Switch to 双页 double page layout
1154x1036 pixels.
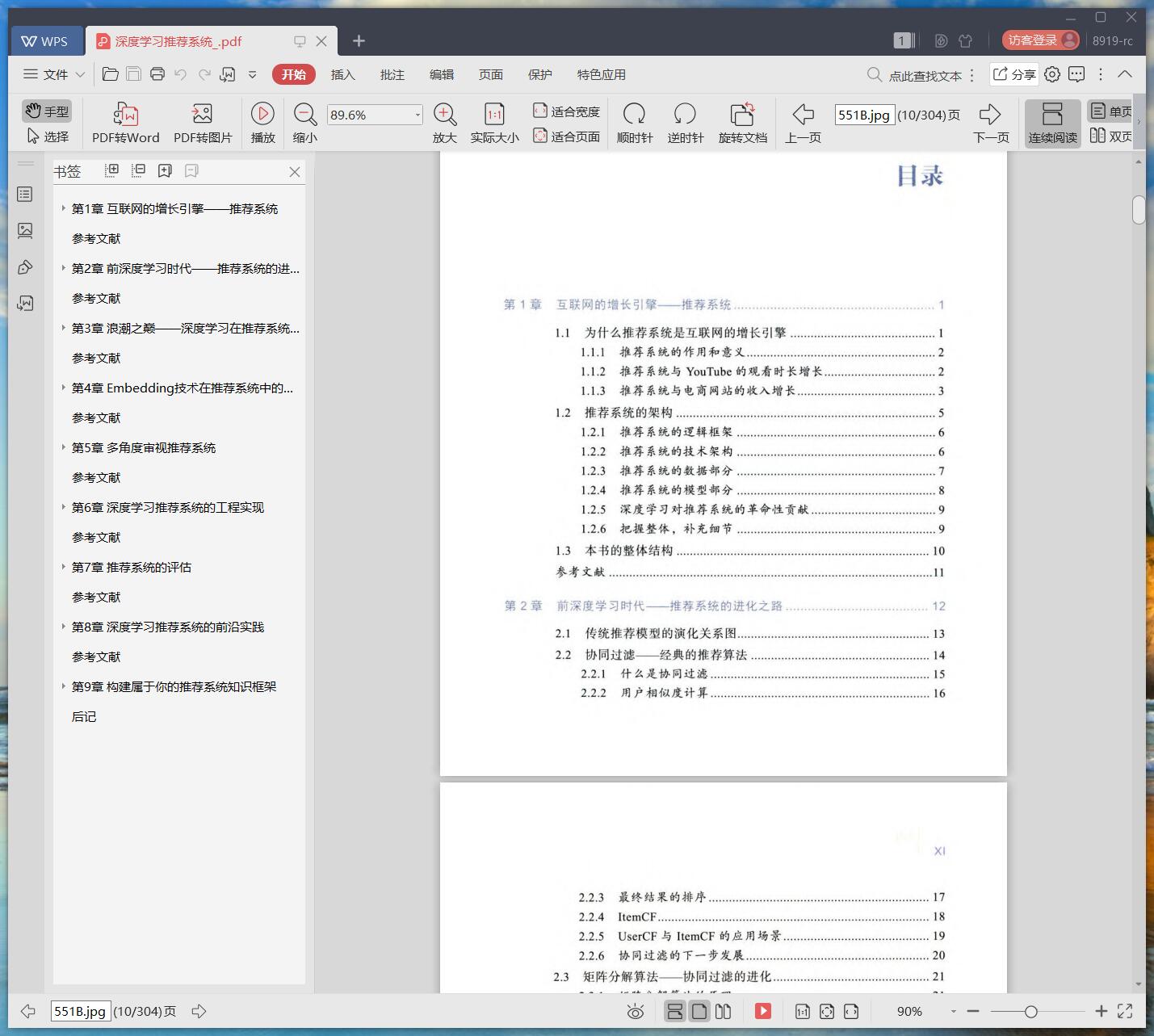tap(1110, 136)
